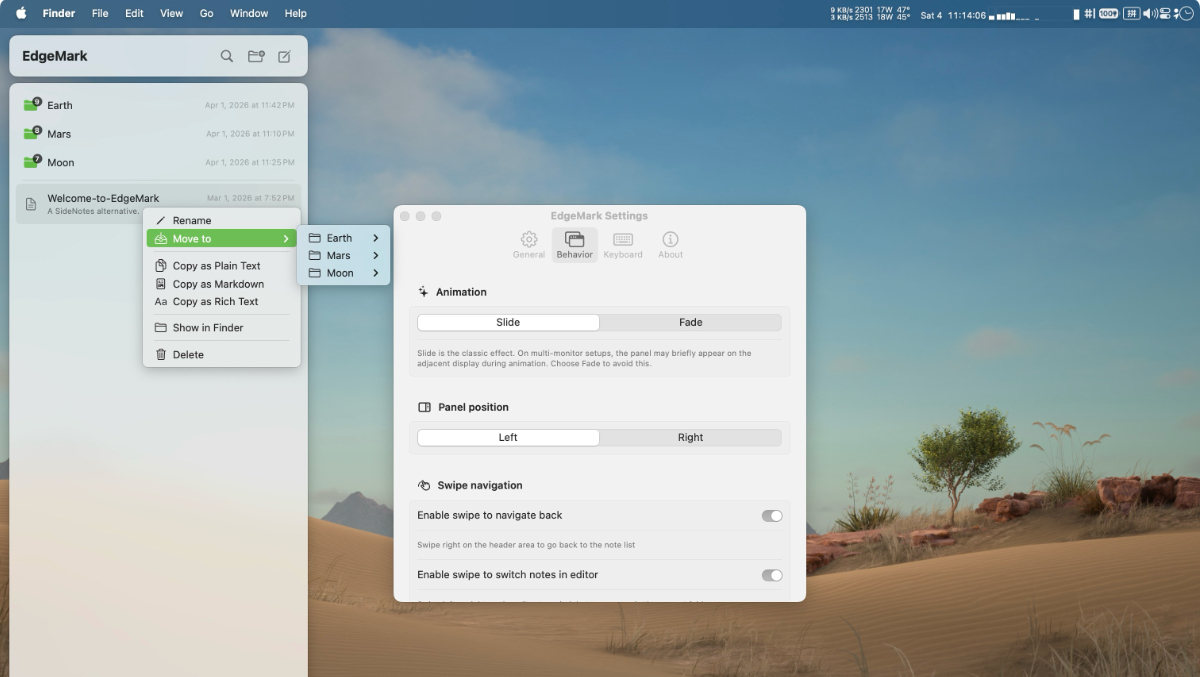Select Copy as Markdown menu entry
The width and height of the screenshot is (1200, 677).
(x=218, y=284)
